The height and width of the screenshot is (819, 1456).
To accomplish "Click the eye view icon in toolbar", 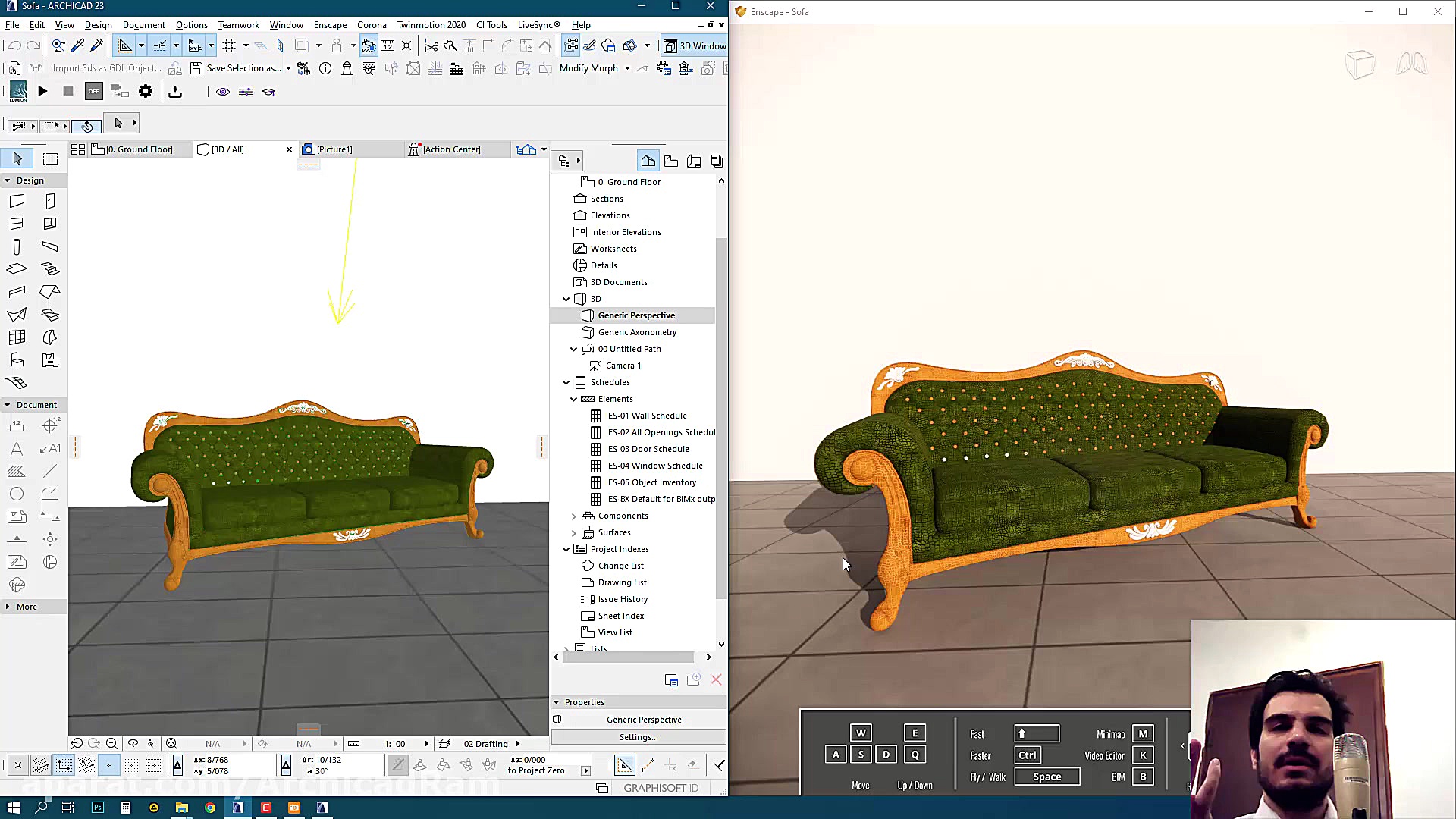I will coord(223,92).
